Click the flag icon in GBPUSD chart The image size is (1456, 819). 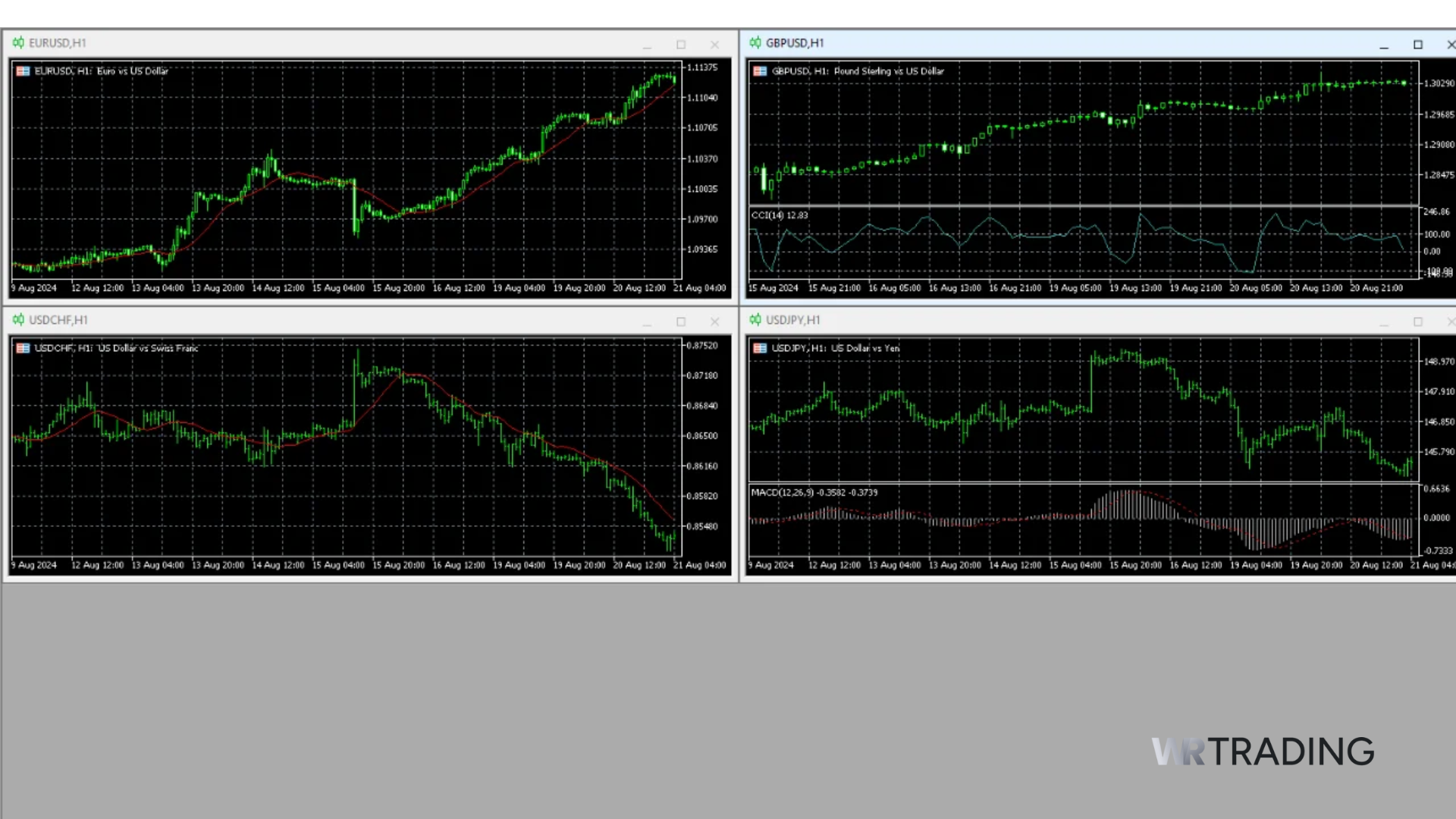pos(760,71)
